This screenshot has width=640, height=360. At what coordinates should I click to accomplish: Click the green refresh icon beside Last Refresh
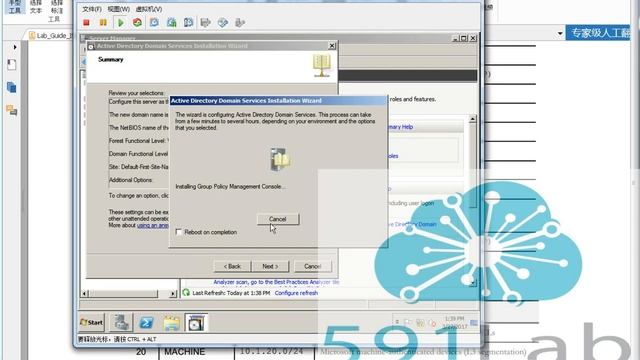[186, 293]
